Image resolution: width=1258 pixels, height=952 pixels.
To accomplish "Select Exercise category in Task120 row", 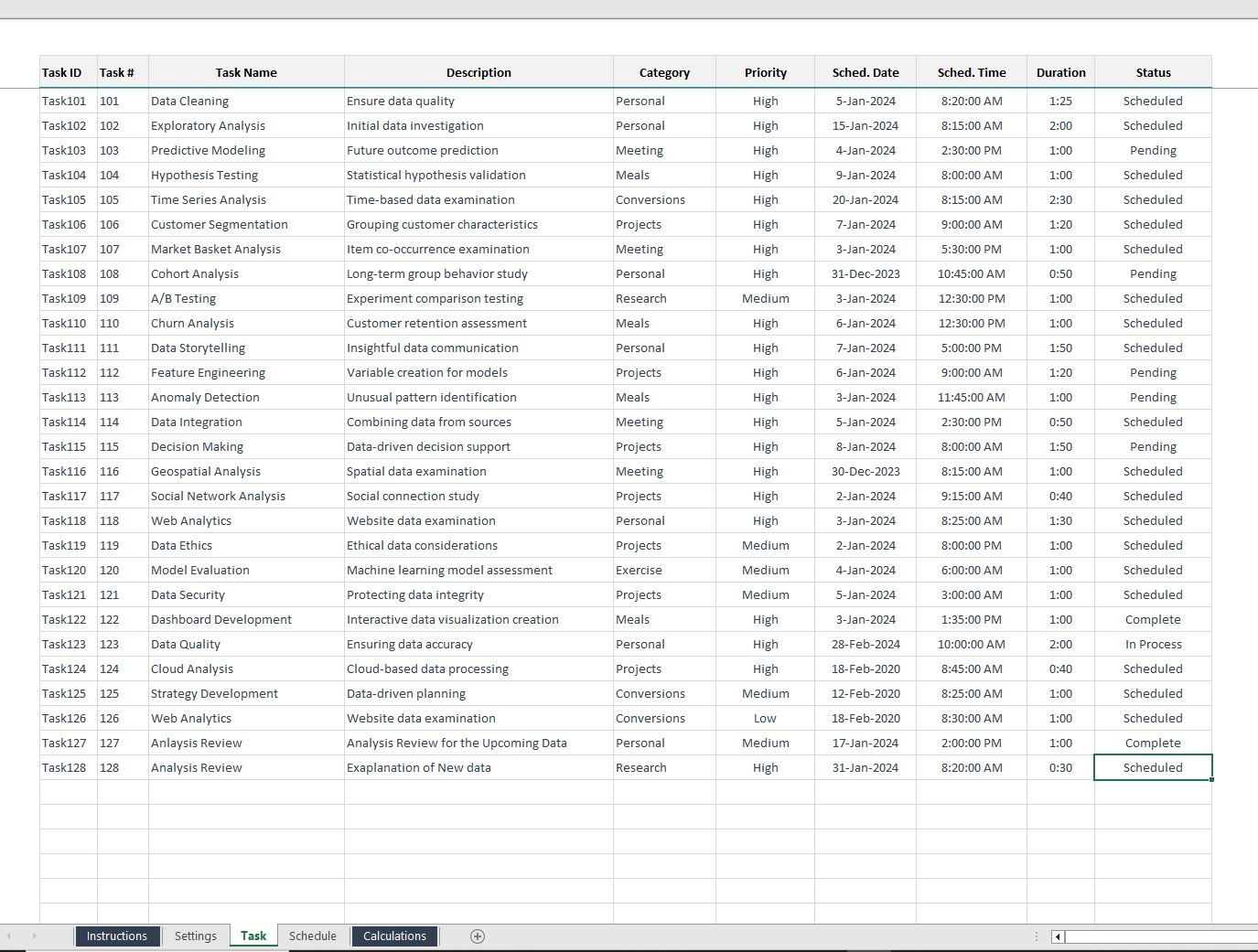I will pos(664,570).
